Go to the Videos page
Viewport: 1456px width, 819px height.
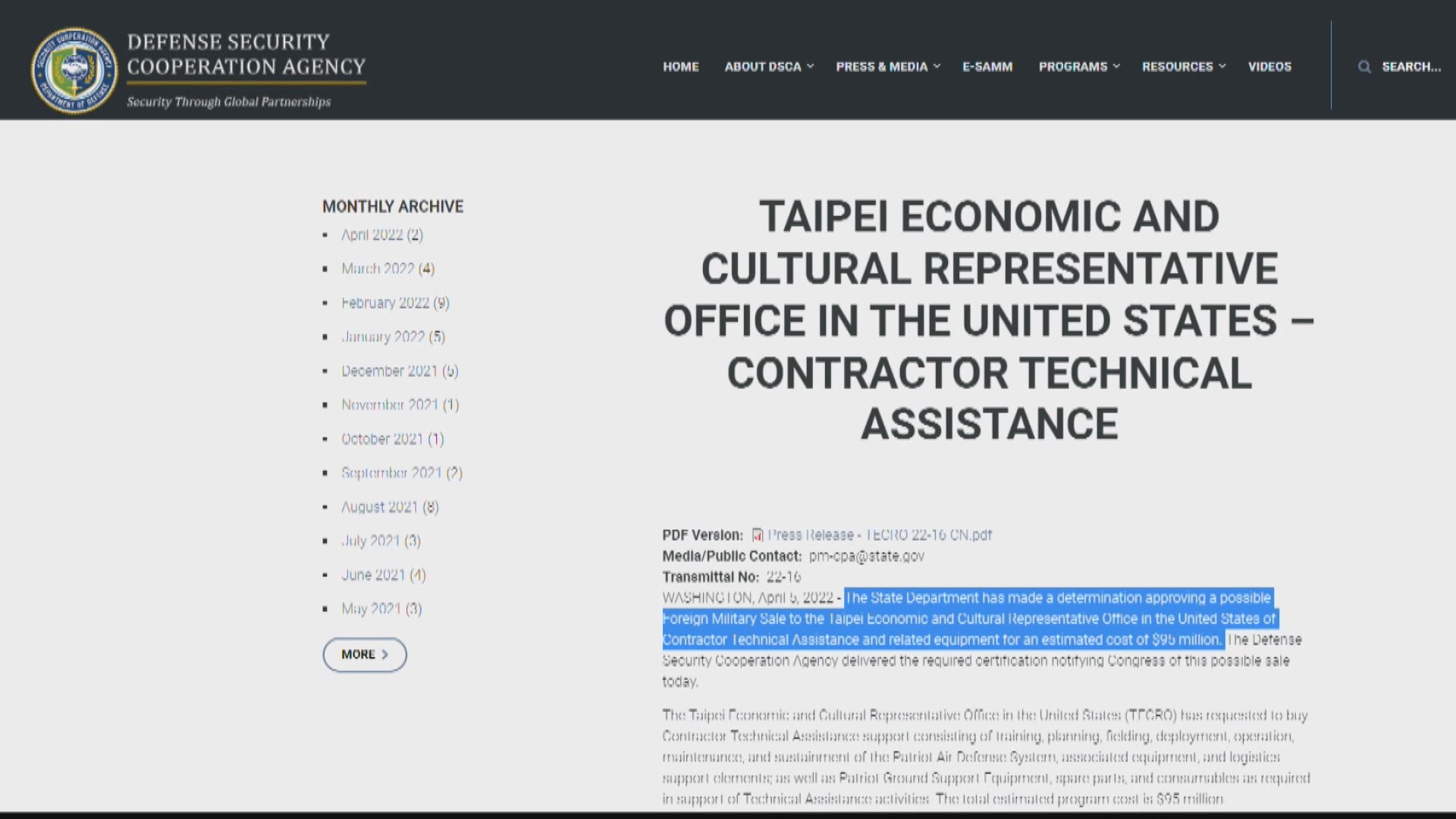[1269, 67]
